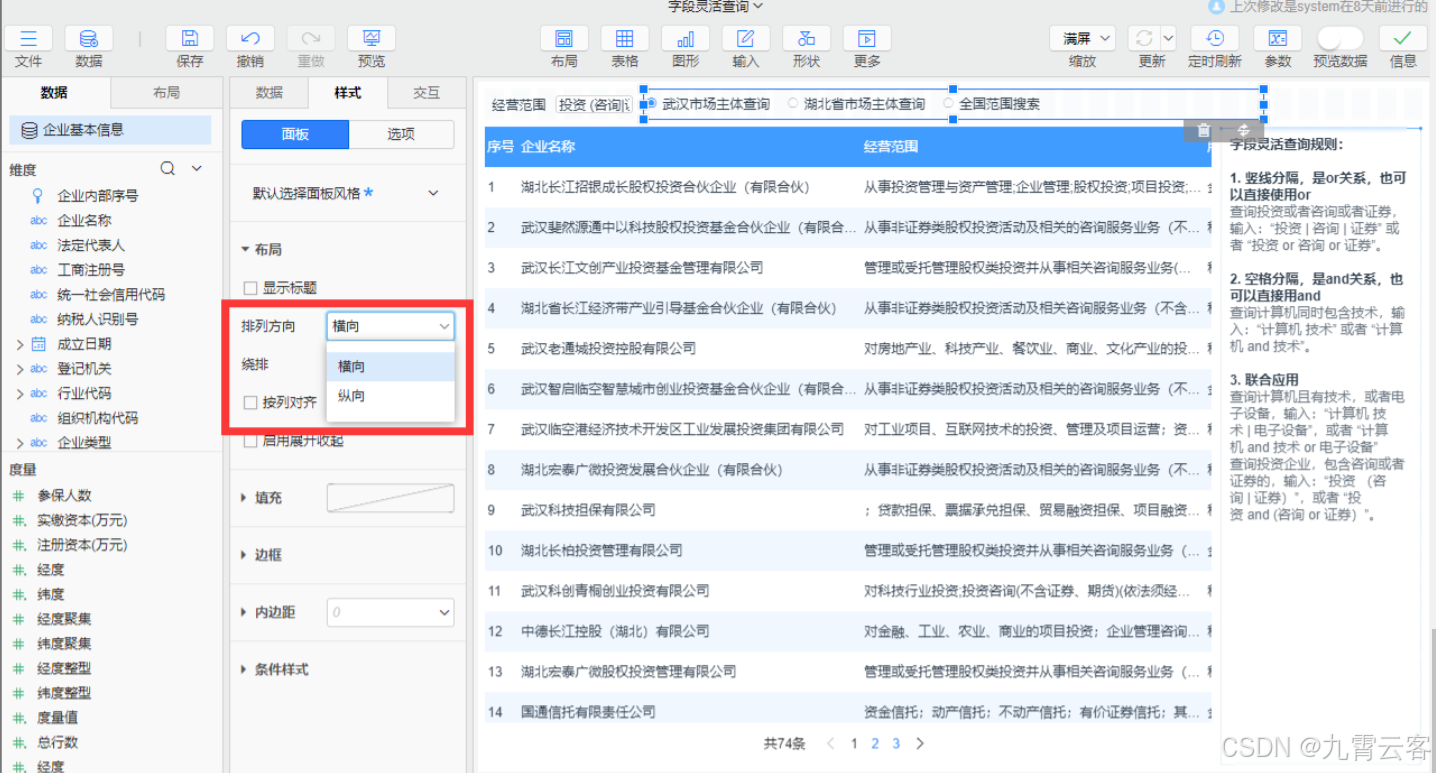This screenshot has width=1436, height=773.
Task: Switch to 样式 tab
Action: click(x=348, y=93)
